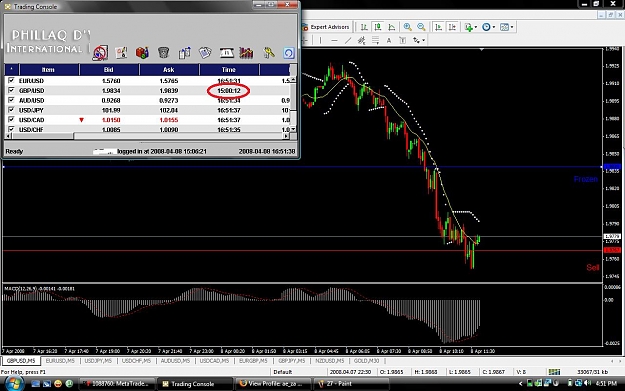Image resolution: width=625 pixels, height=391 pixels.
Task: Uncheck the EUR/USD row checkbox
Action: (11, 81)
